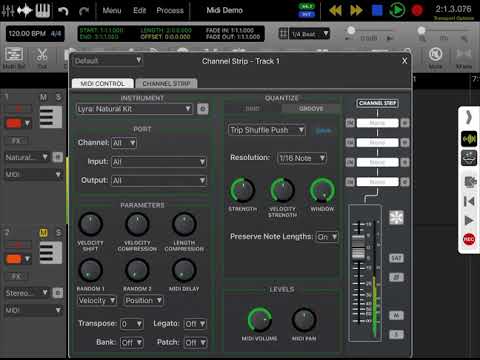Click play in the side panel
480x360 pixels.
(x=469, y=220)
